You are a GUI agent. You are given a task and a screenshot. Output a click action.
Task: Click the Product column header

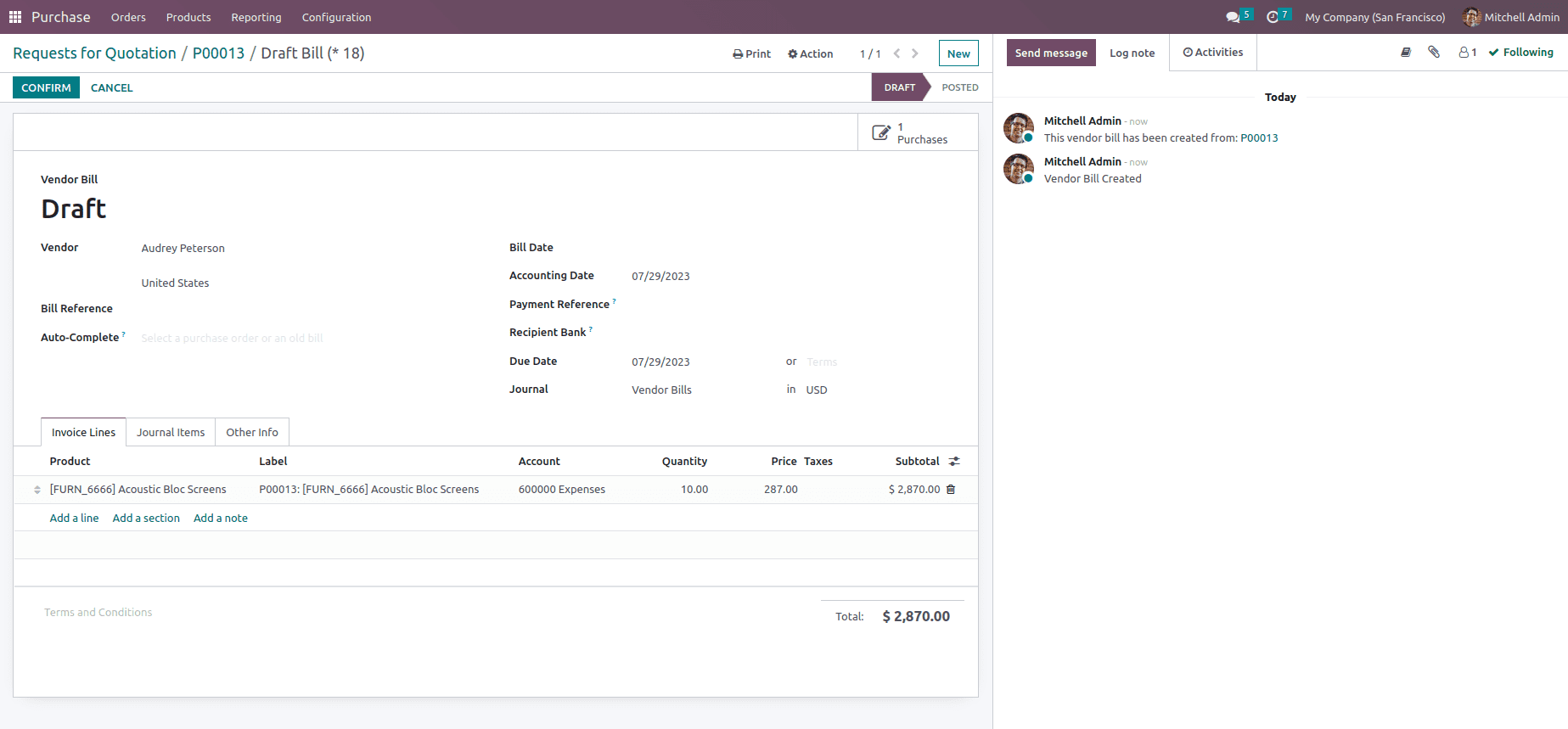tap(70, 461)
